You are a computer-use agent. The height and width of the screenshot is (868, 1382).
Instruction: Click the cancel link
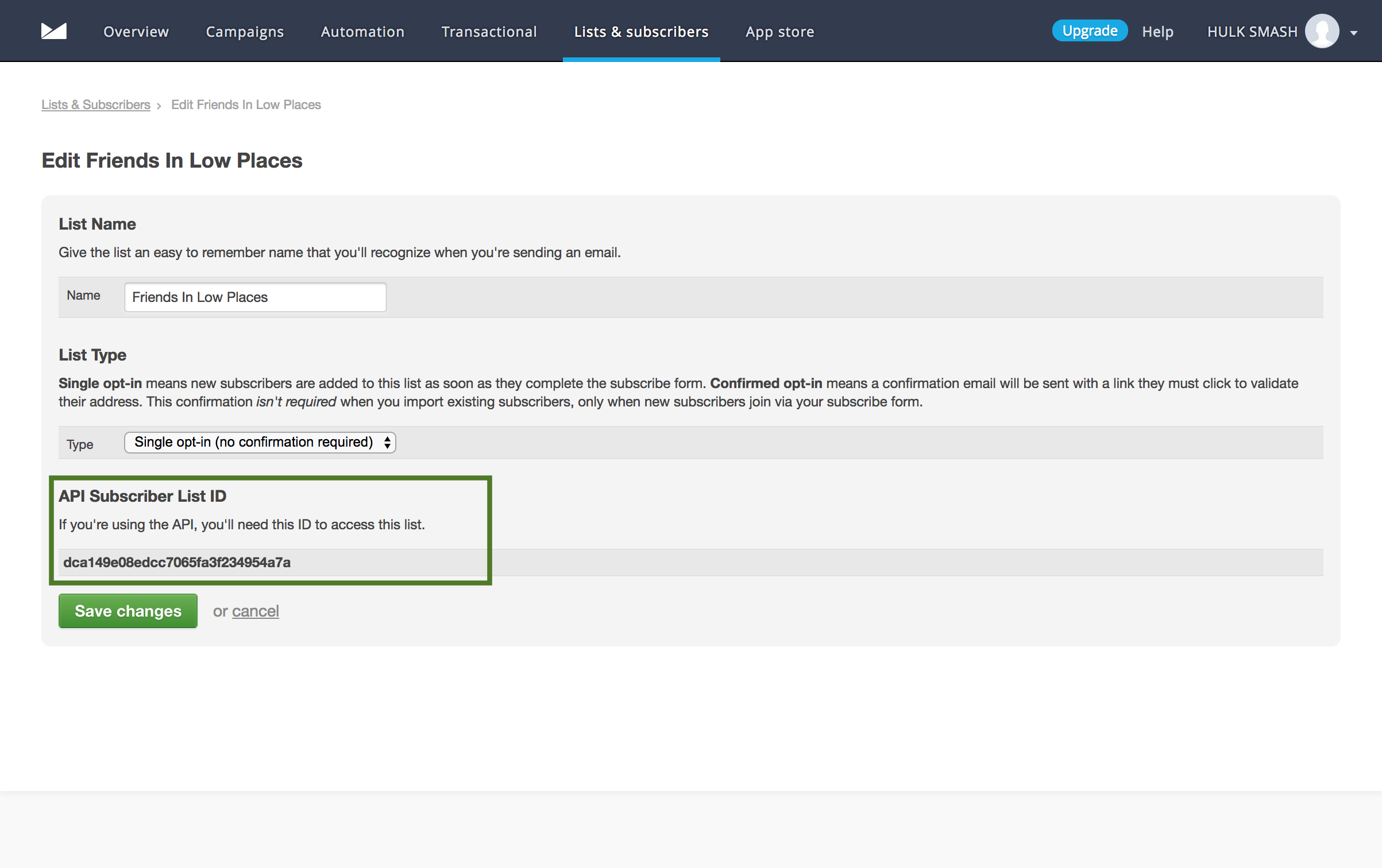click(x=256, y=611)
